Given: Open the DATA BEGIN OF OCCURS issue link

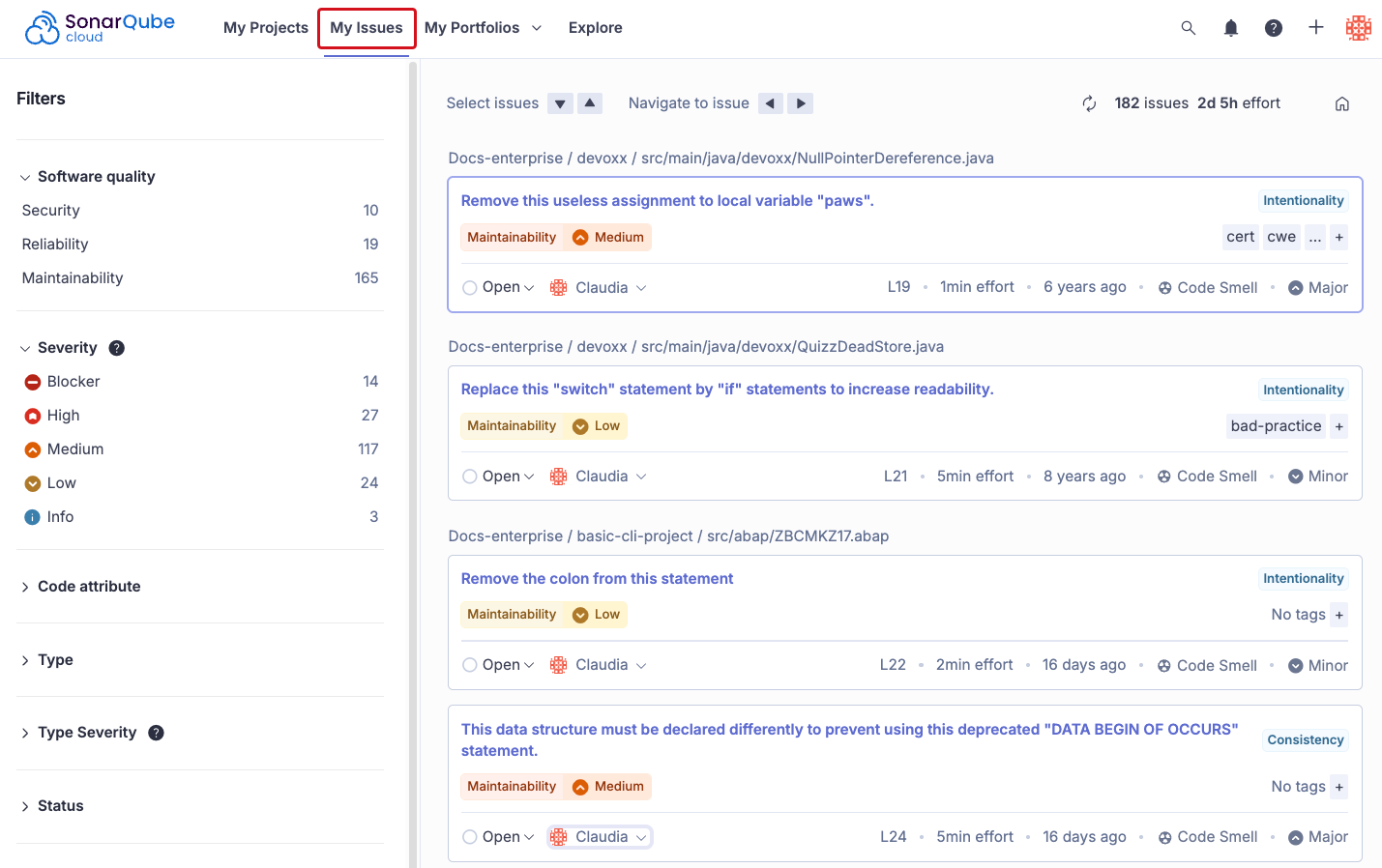Looking at the screenshot, I should pyautogui.click(x=849, y=740).
